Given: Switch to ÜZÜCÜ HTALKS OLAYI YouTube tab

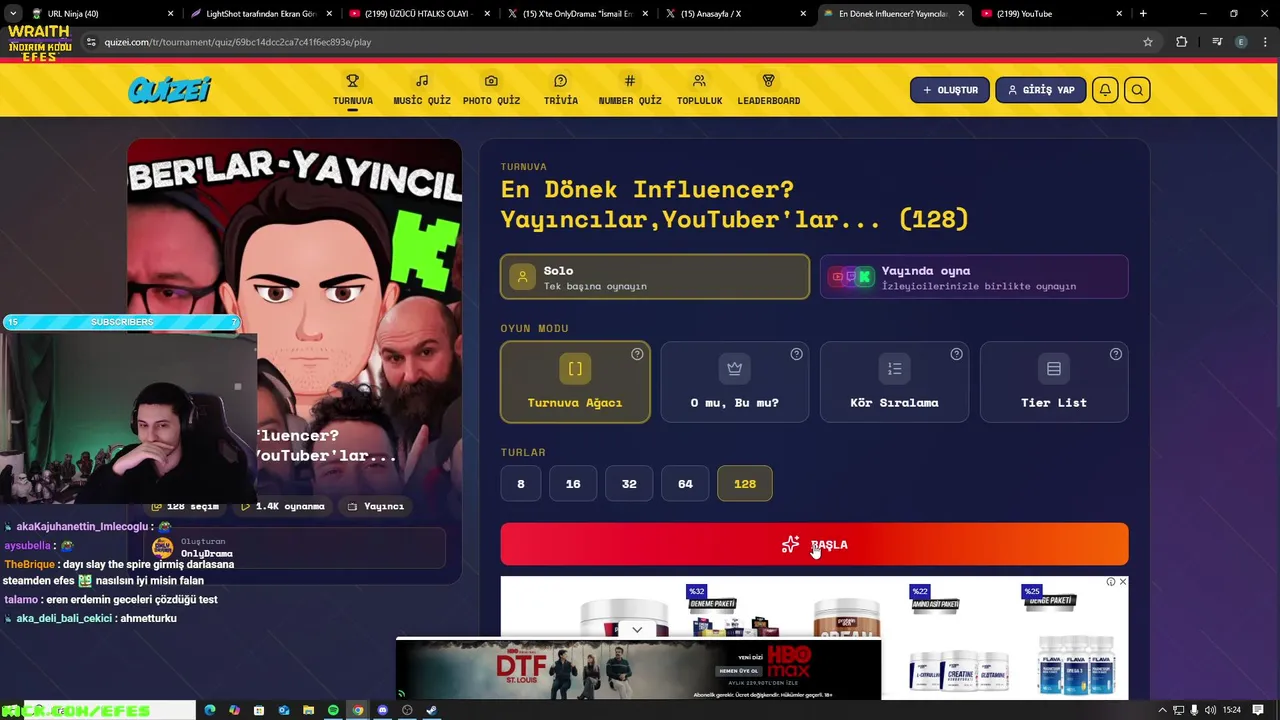Looking at the screenshot, I should (x=419, y=14).
